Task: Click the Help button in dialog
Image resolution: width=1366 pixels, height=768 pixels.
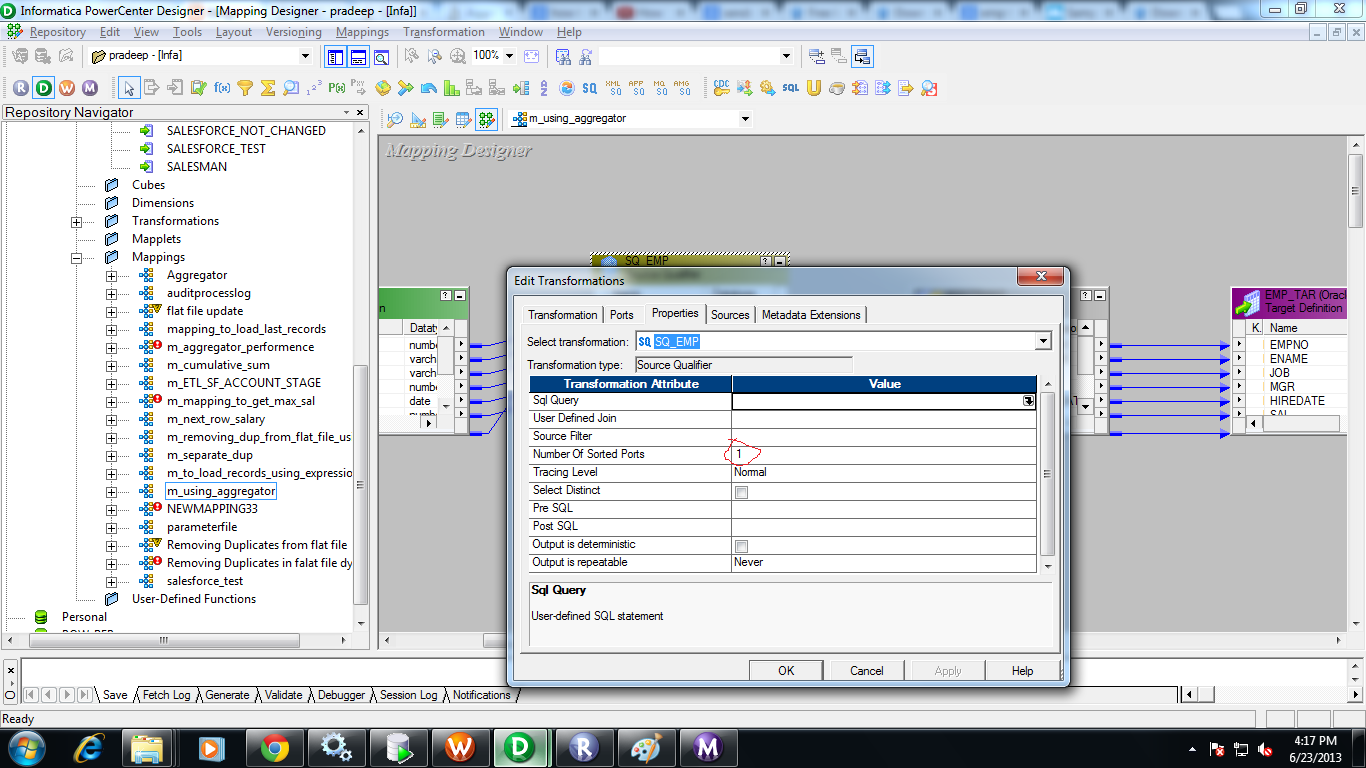Action: [1022, 671]
